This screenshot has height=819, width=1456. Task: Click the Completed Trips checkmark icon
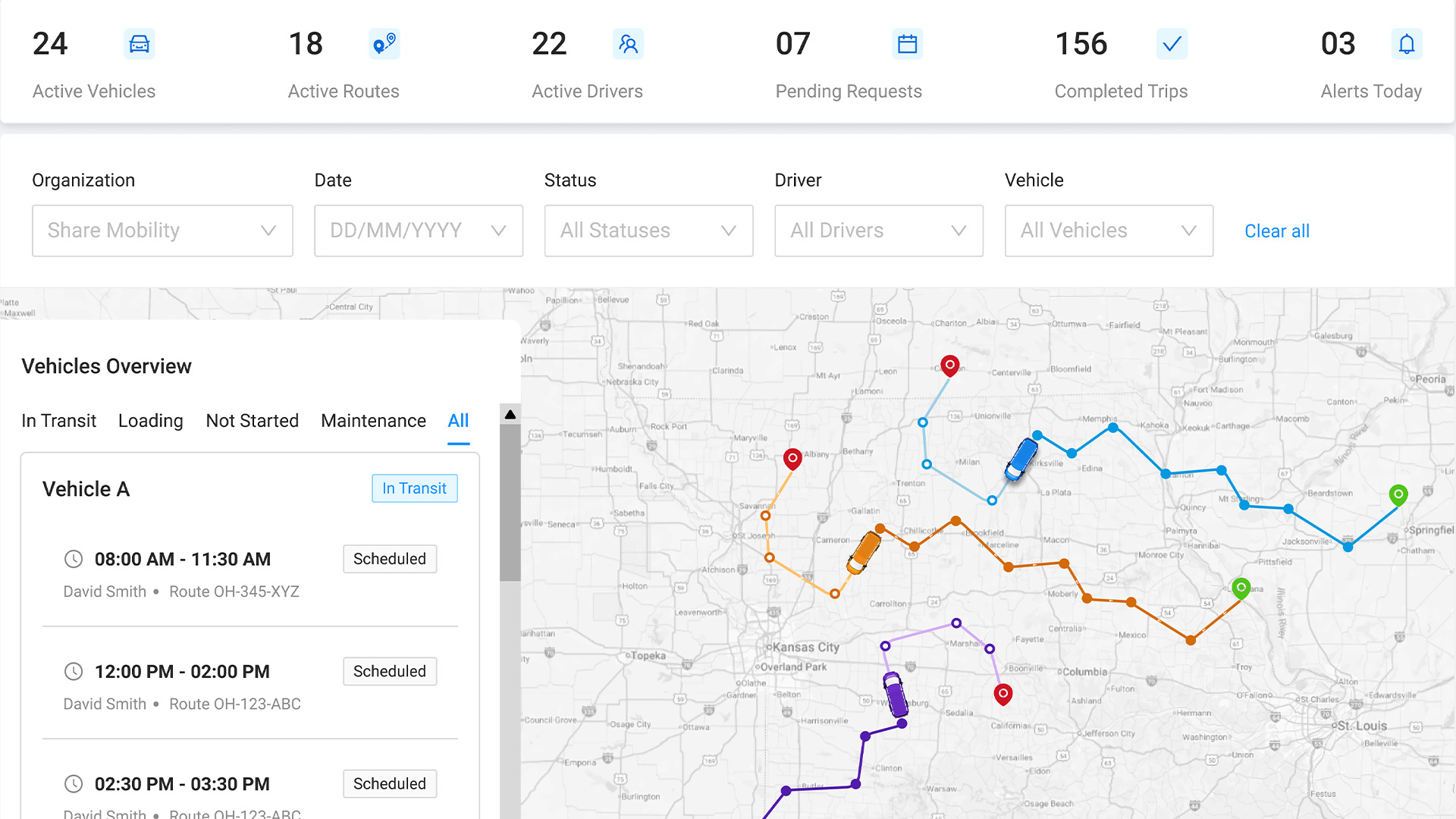pyautogui.click(x=1172, y=44)
